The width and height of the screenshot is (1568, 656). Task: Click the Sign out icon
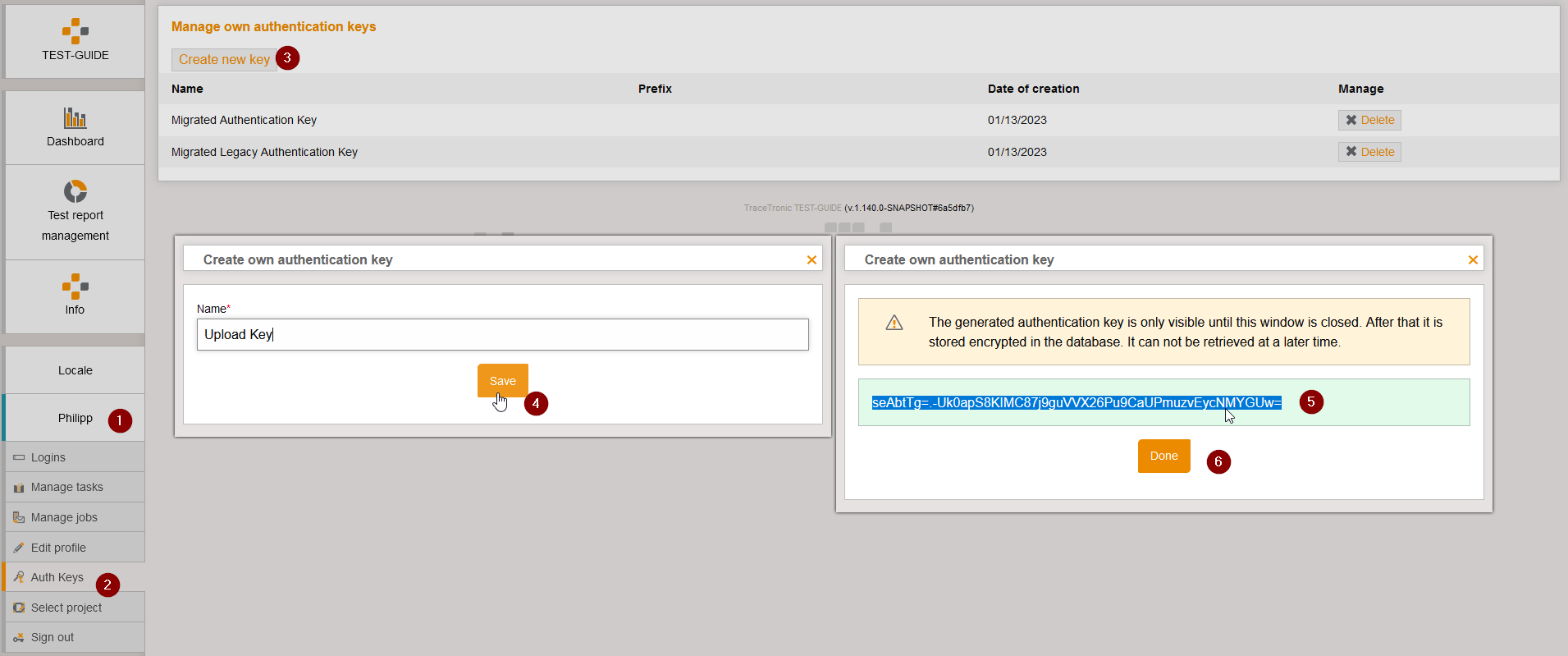pos(19,637)
